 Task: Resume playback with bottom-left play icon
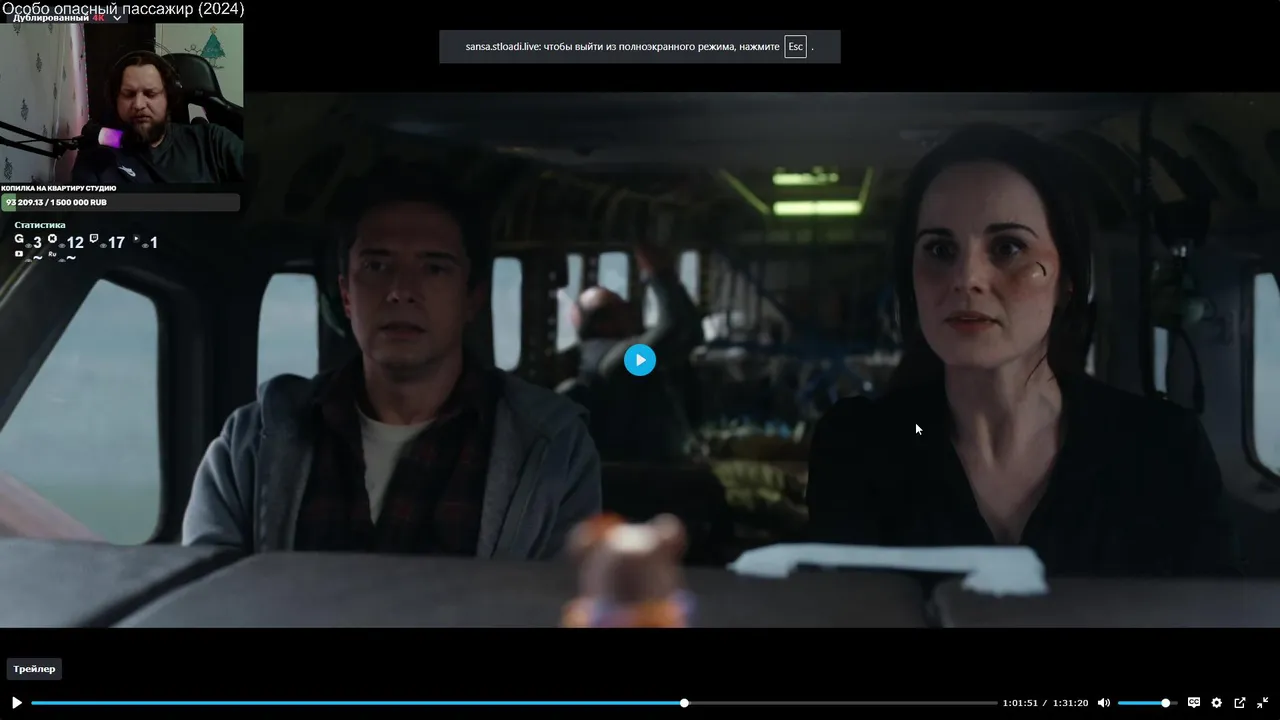pos(16,703)
